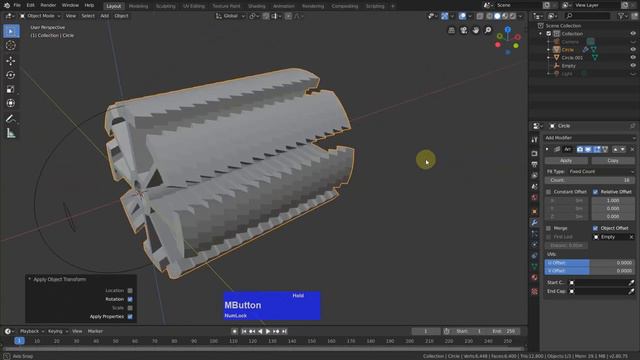Open the Modifiers wrench properties tab

(534, 222)
